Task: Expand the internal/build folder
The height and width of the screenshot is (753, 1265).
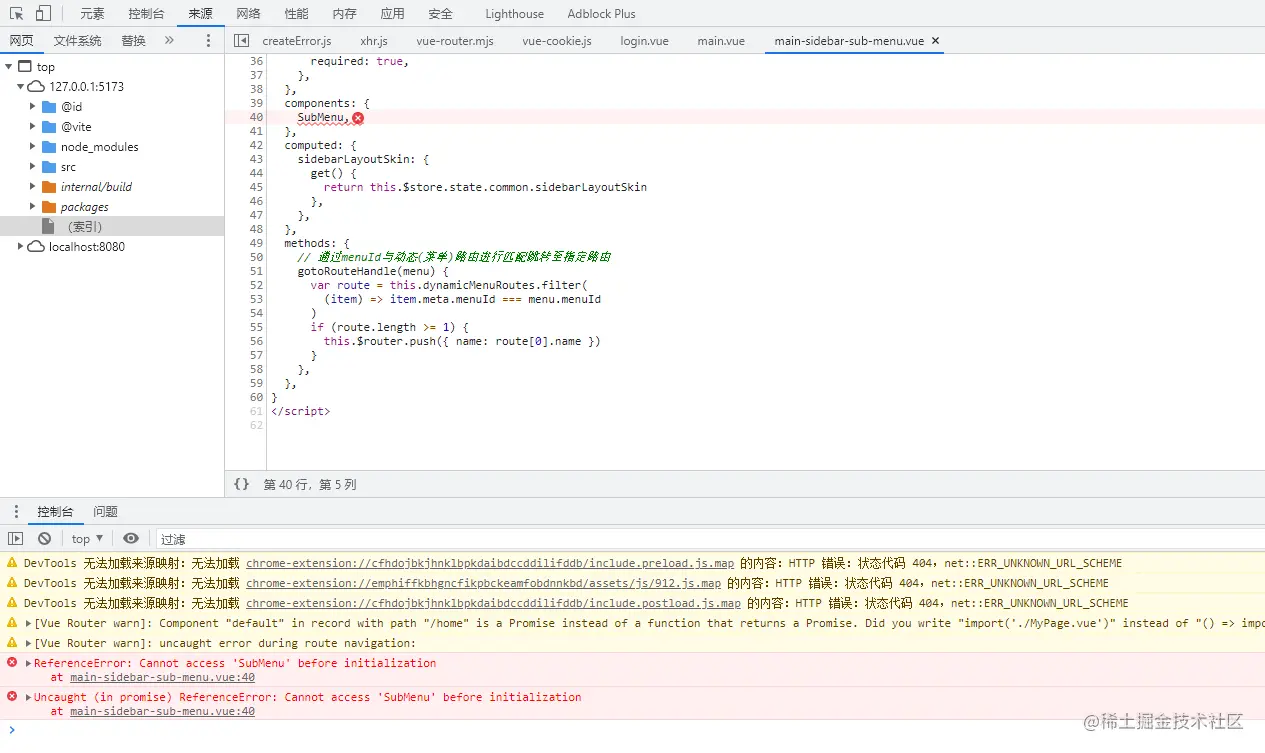Action: 33,186
